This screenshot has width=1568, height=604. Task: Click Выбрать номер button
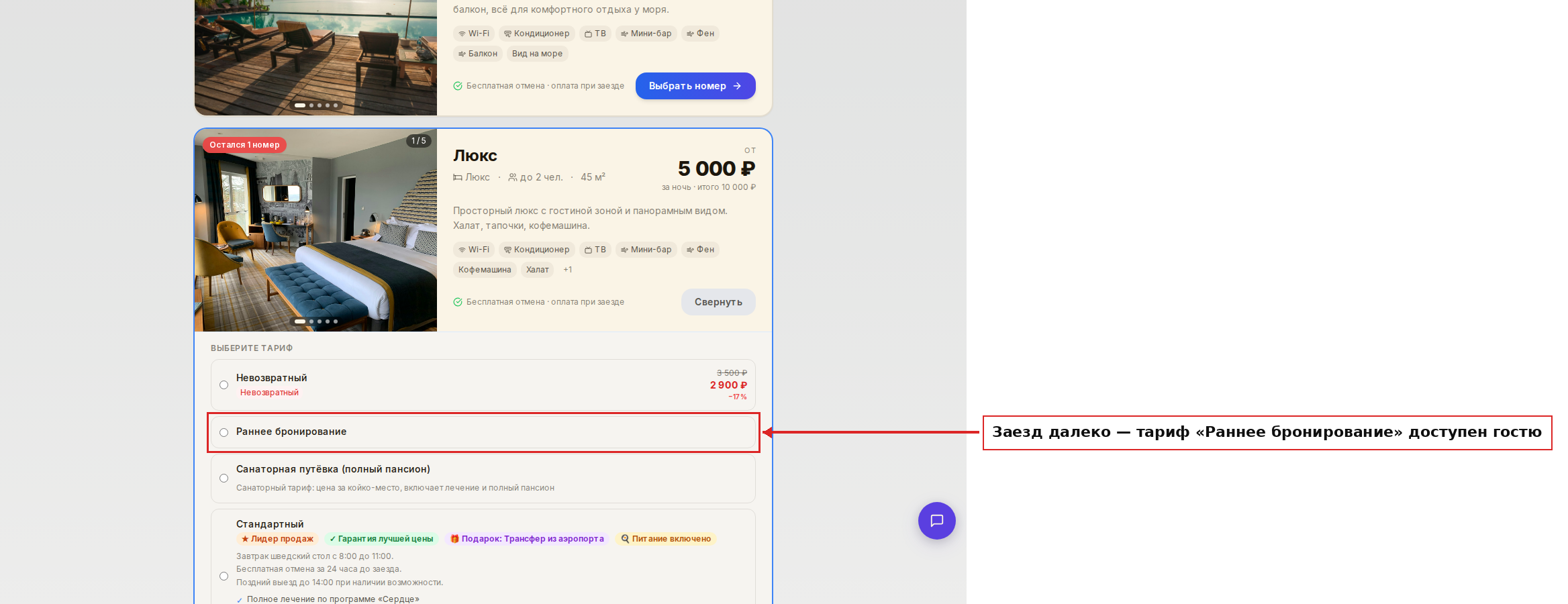695,86
